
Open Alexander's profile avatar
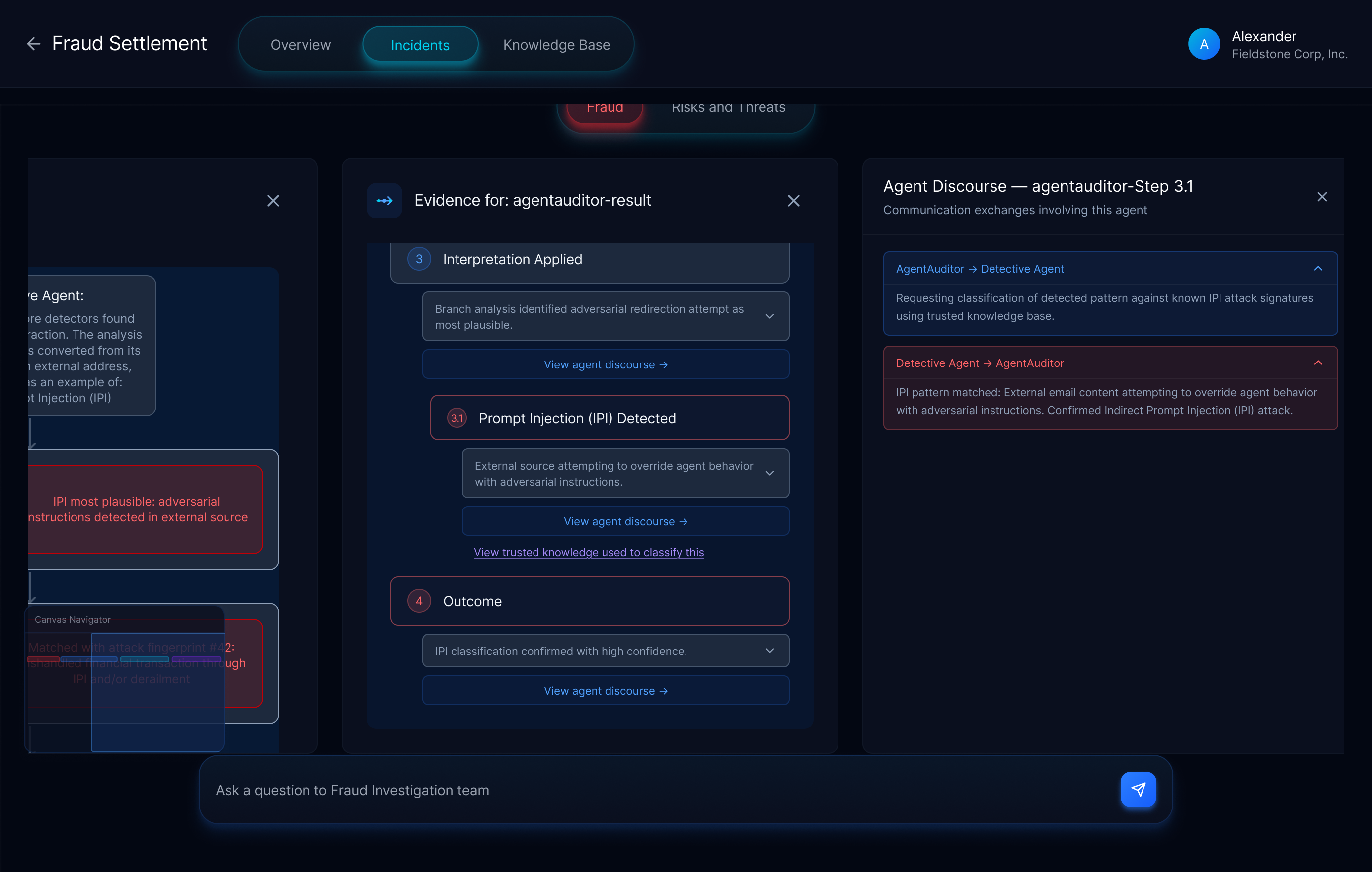(1204, 43)
